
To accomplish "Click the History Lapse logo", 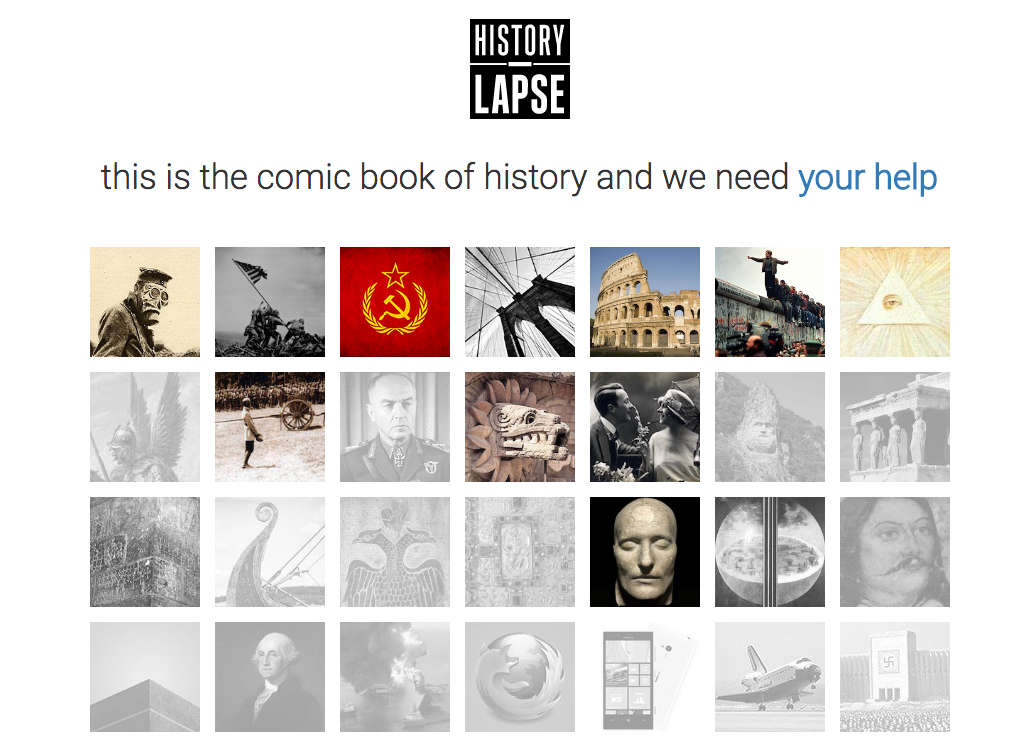I will coord(519,68).
